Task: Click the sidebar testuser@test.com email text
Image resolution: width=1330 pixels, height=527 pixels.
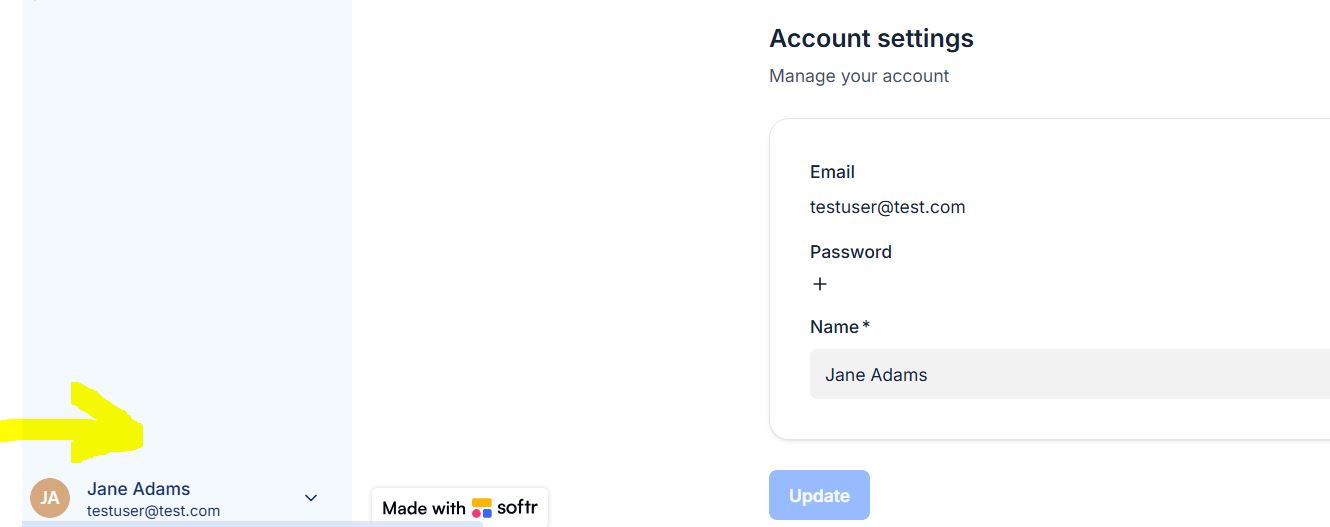Action: (153, 511)
